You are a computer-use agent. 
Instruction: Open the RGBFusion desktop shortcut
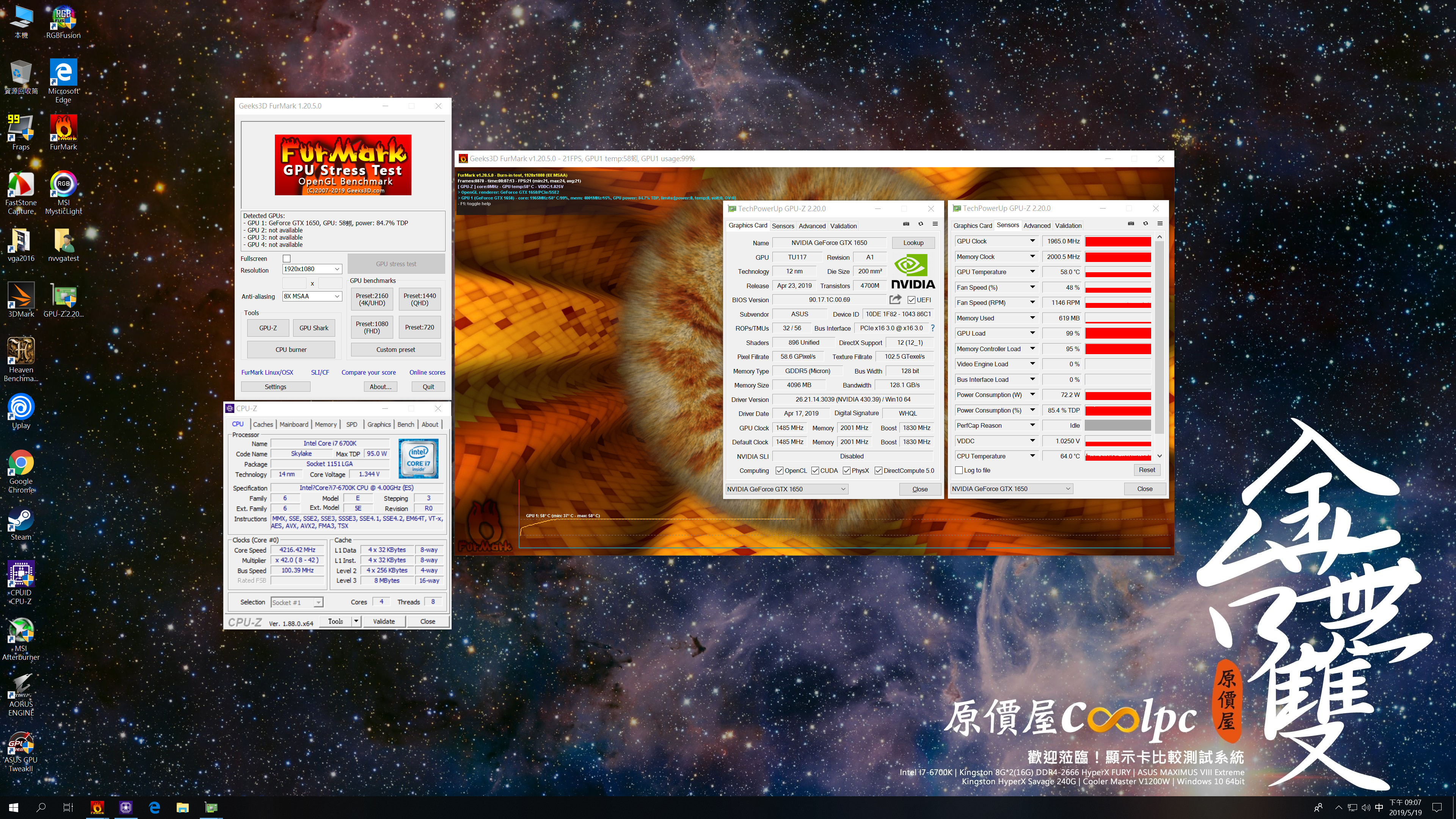63,23
